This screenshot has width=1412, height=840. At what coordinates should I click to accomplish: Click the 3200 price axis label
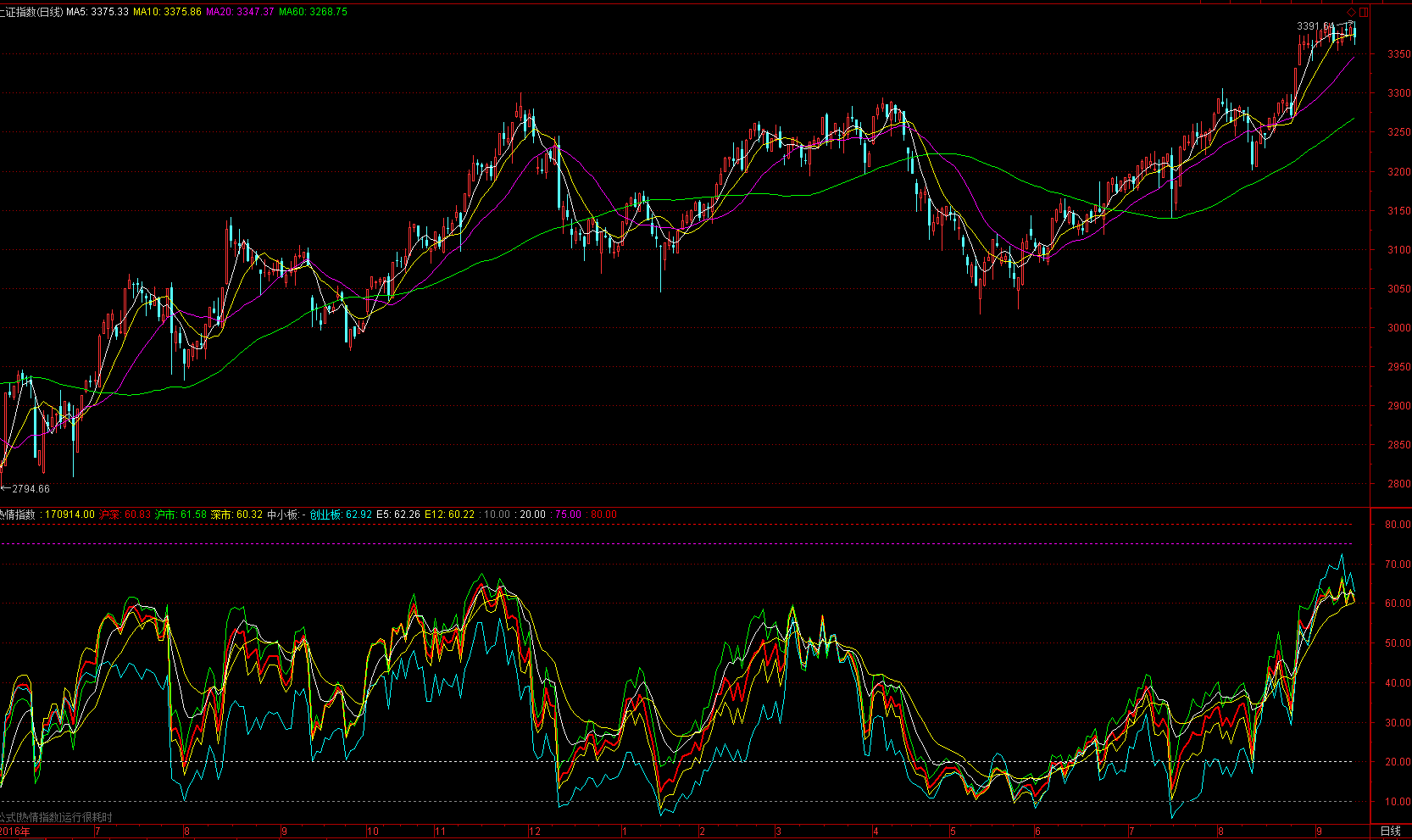coord(1398,172)
